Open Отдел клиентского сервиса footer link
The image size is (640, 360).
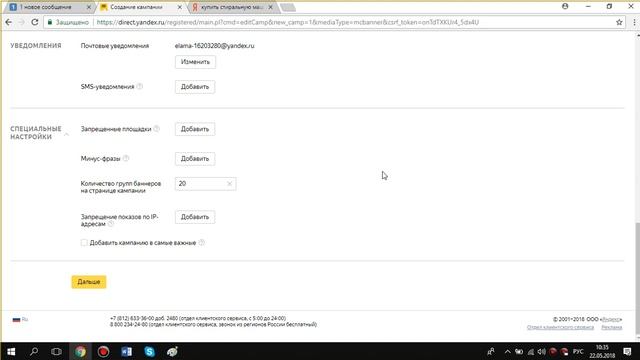pos(560,327)
